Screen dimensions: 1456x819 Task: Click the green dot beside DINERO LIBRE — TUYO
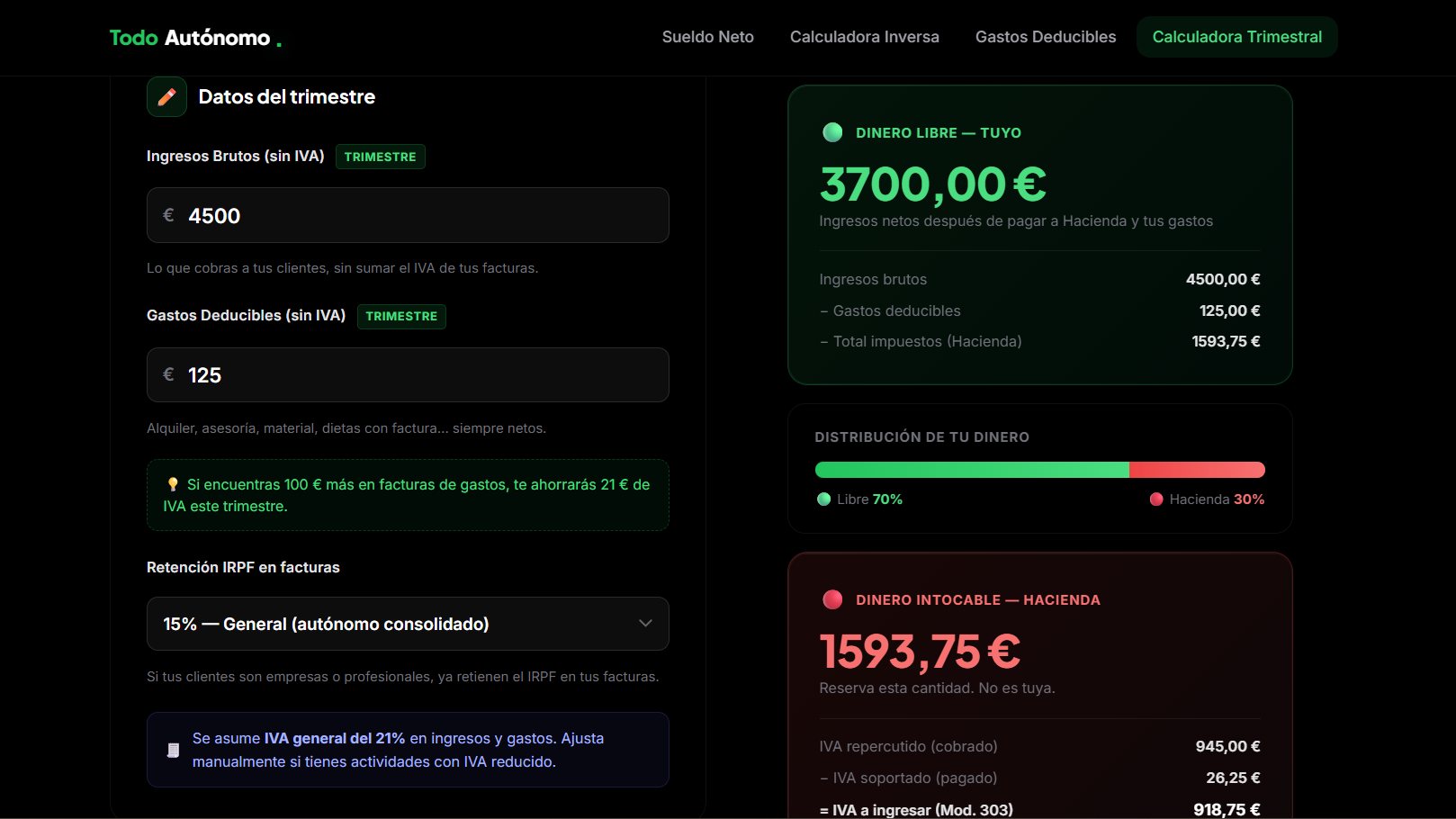tap(833, 132)
